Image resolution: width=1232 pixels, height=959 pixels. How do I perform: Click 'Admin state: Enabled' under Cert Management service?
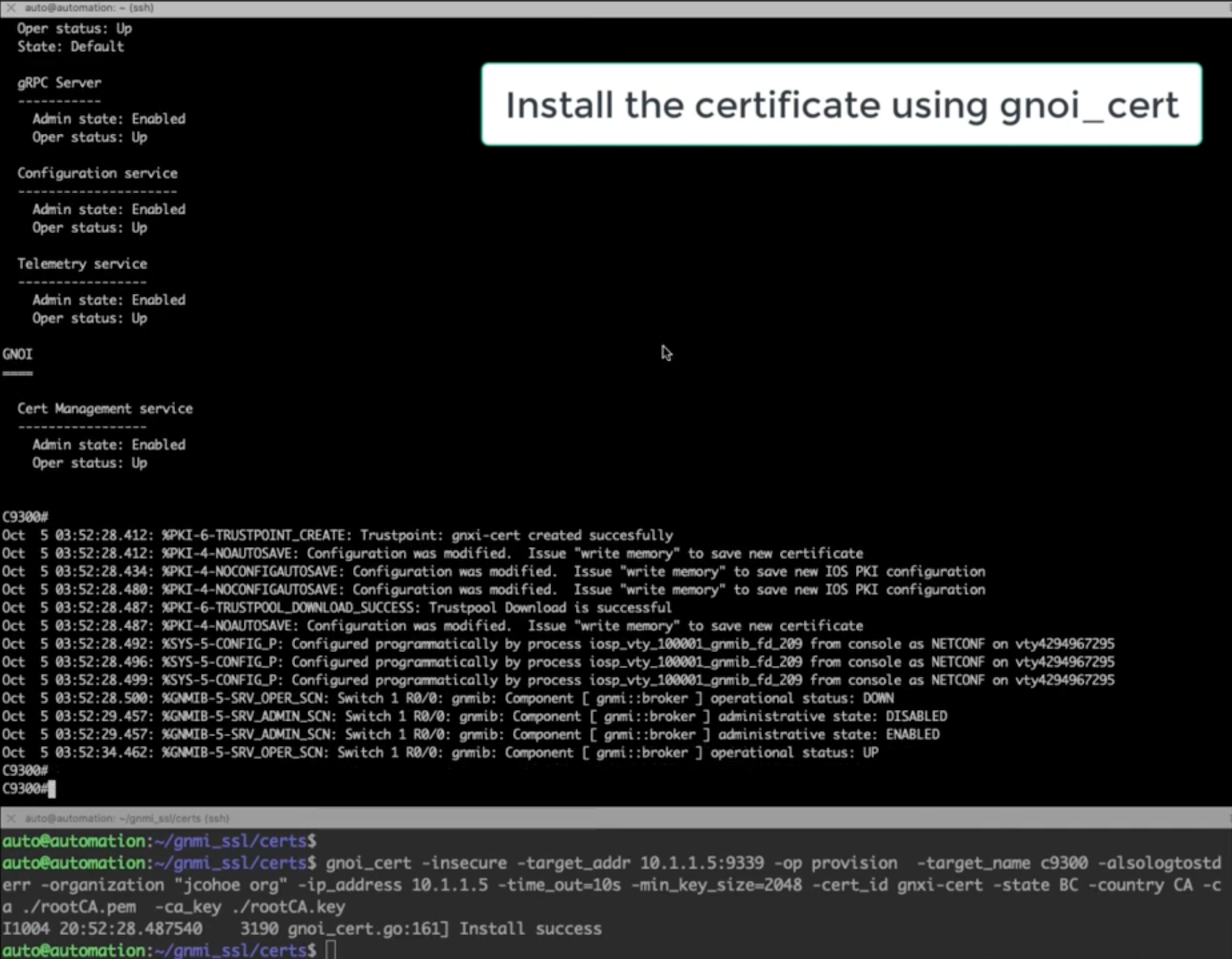point(109,444)
